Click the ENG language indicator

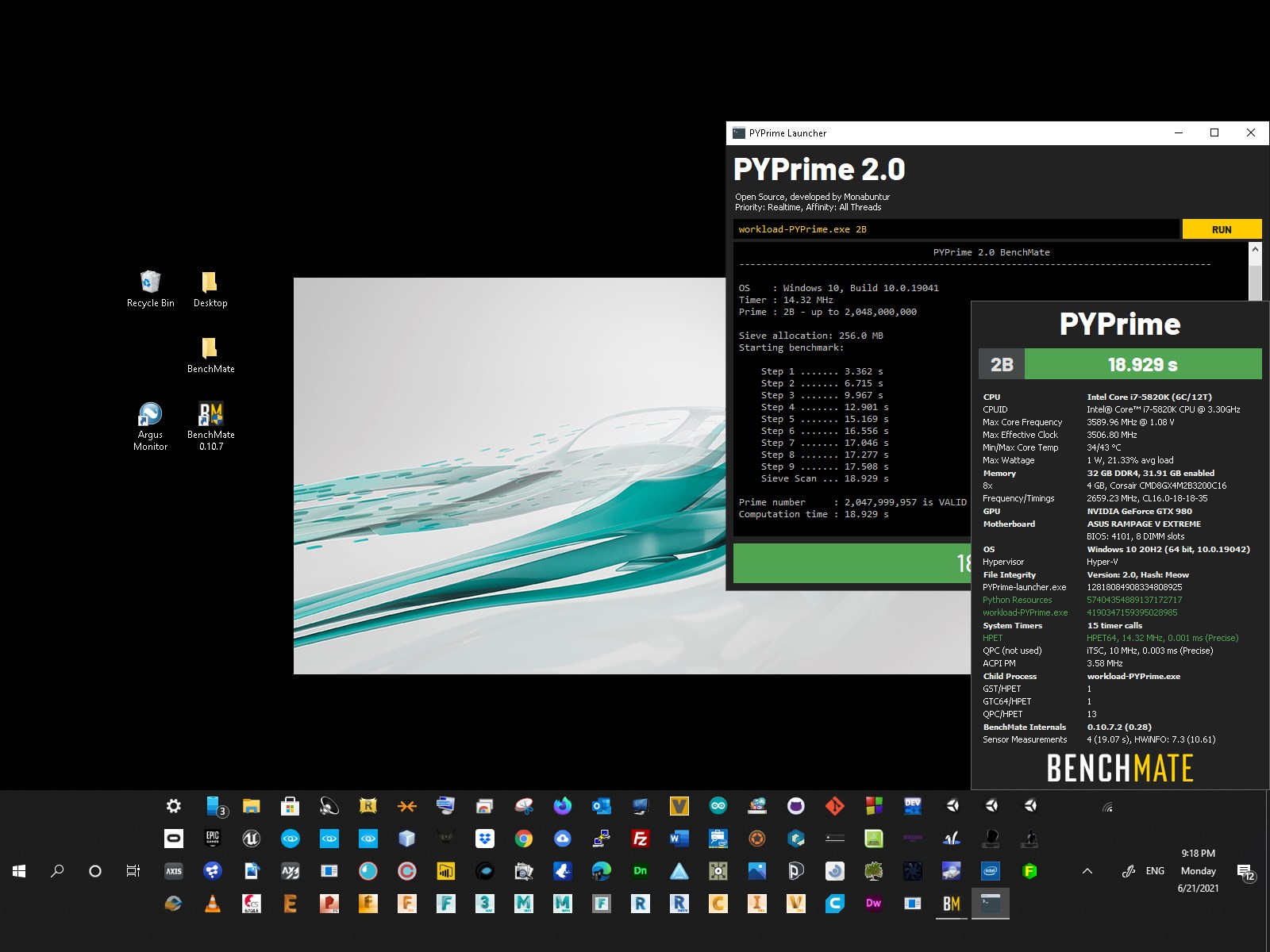(1155, 871)
